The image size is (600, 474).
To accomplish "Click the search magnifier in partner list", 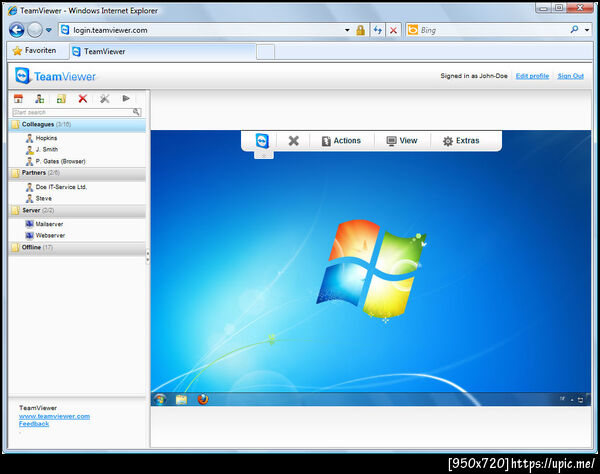I will click(x=136, y=112).
